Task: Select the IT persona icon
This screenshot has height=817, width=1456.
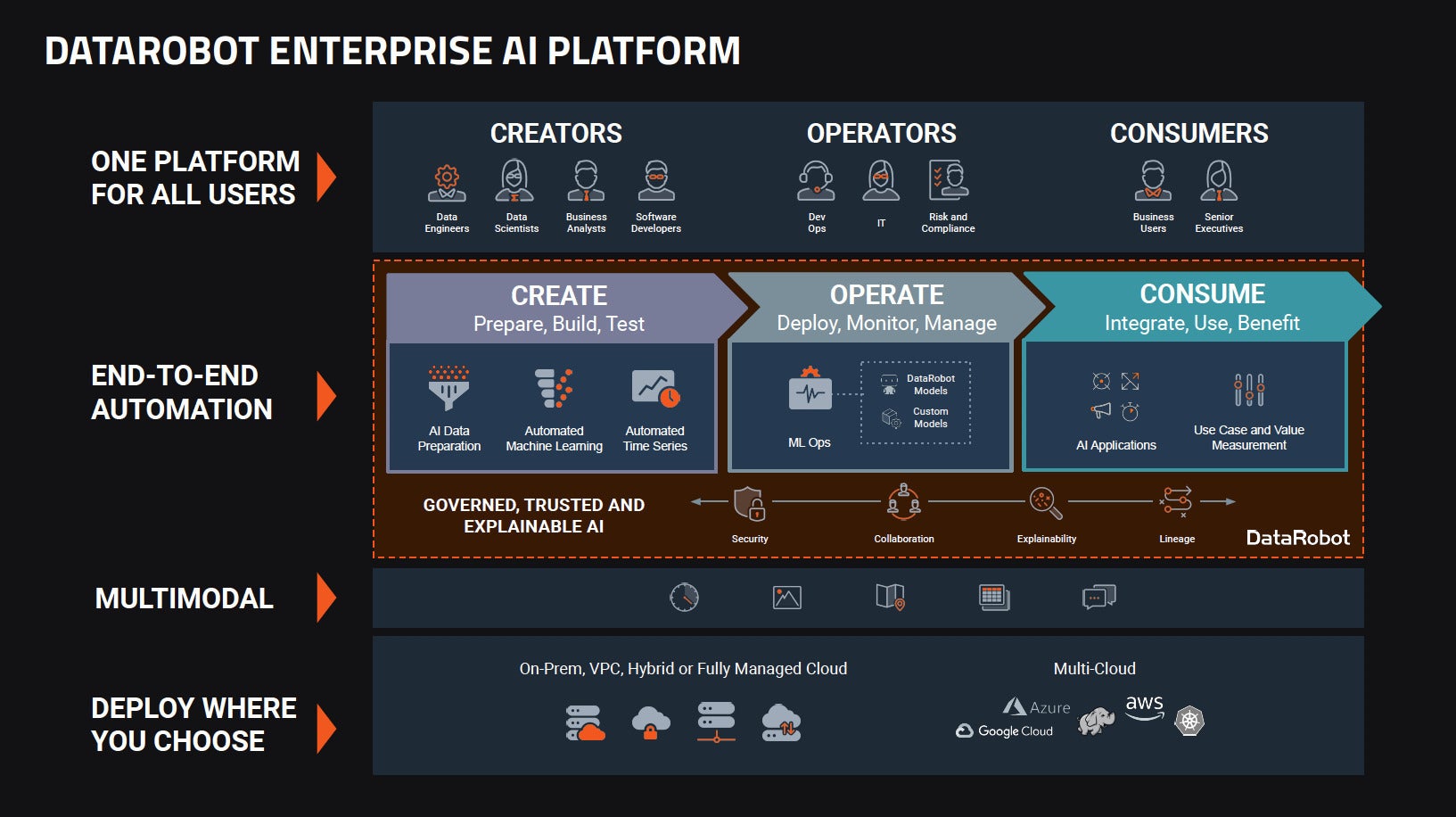Action: [x=881, y=181]
